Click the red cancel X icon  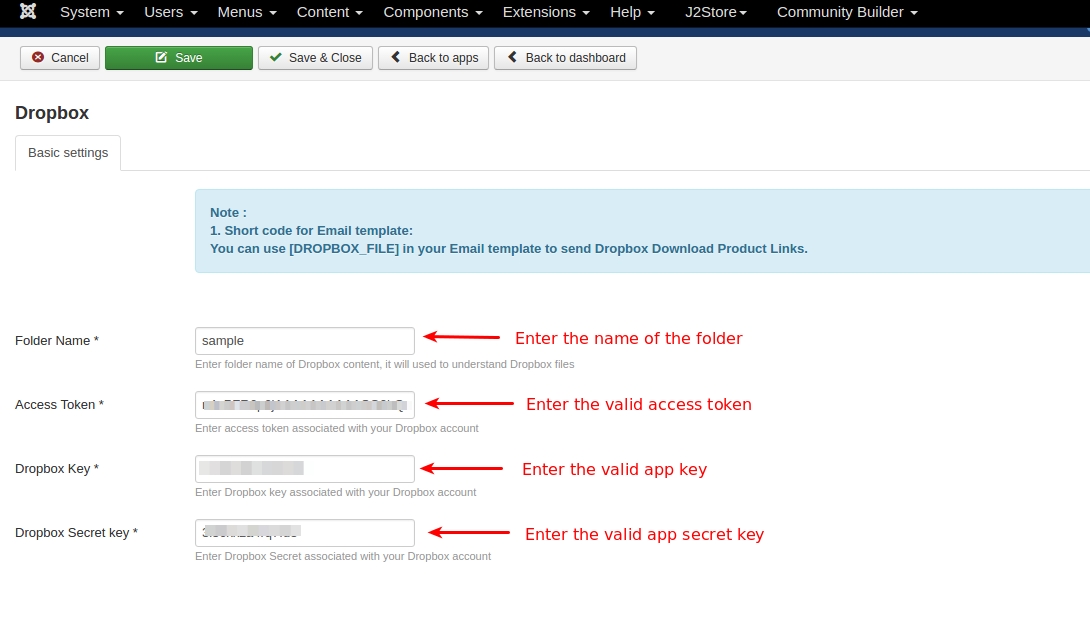coord(38,57)
